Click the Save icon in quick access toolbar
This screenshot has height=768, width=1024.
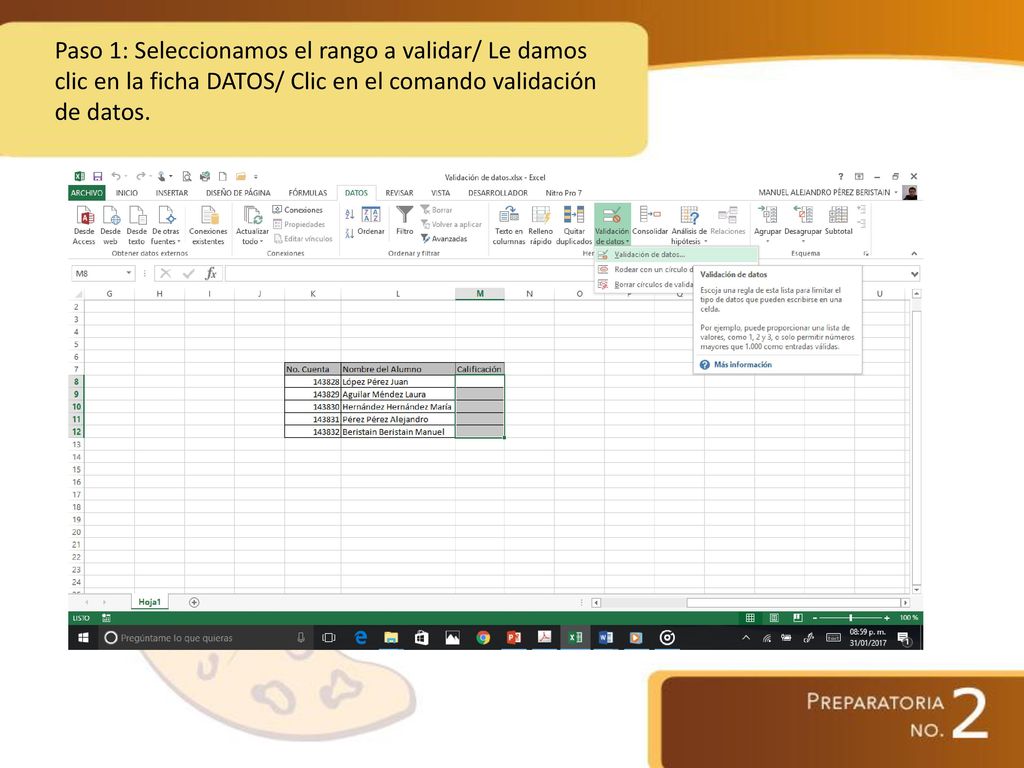(x=97, y=176)
